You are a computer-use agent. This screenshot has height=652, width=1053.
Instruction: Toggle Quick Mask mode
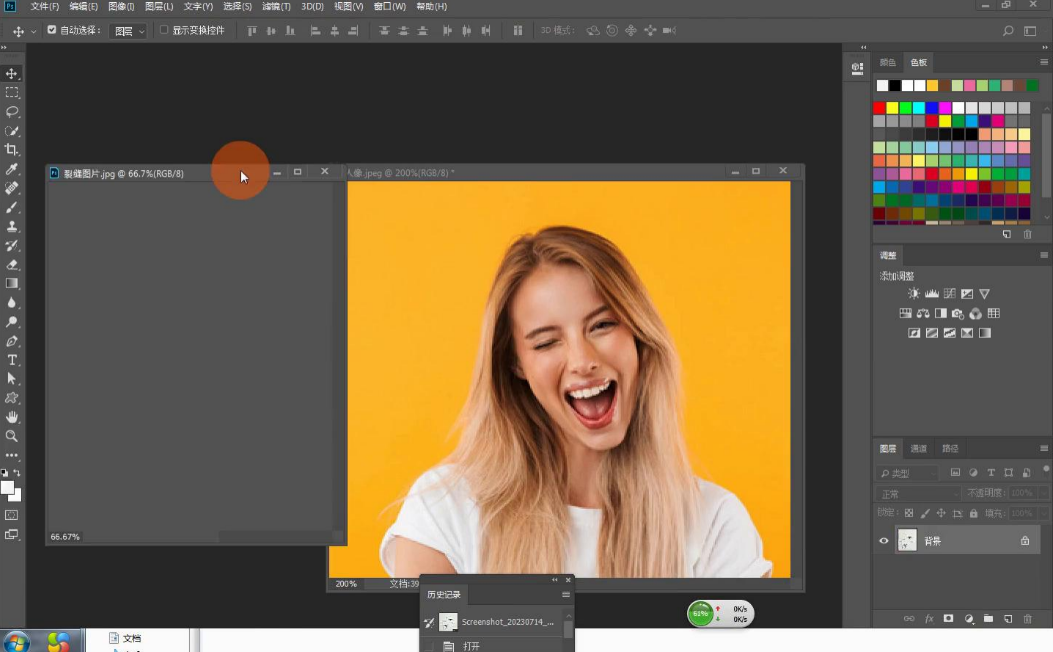(x=11, y=515)
